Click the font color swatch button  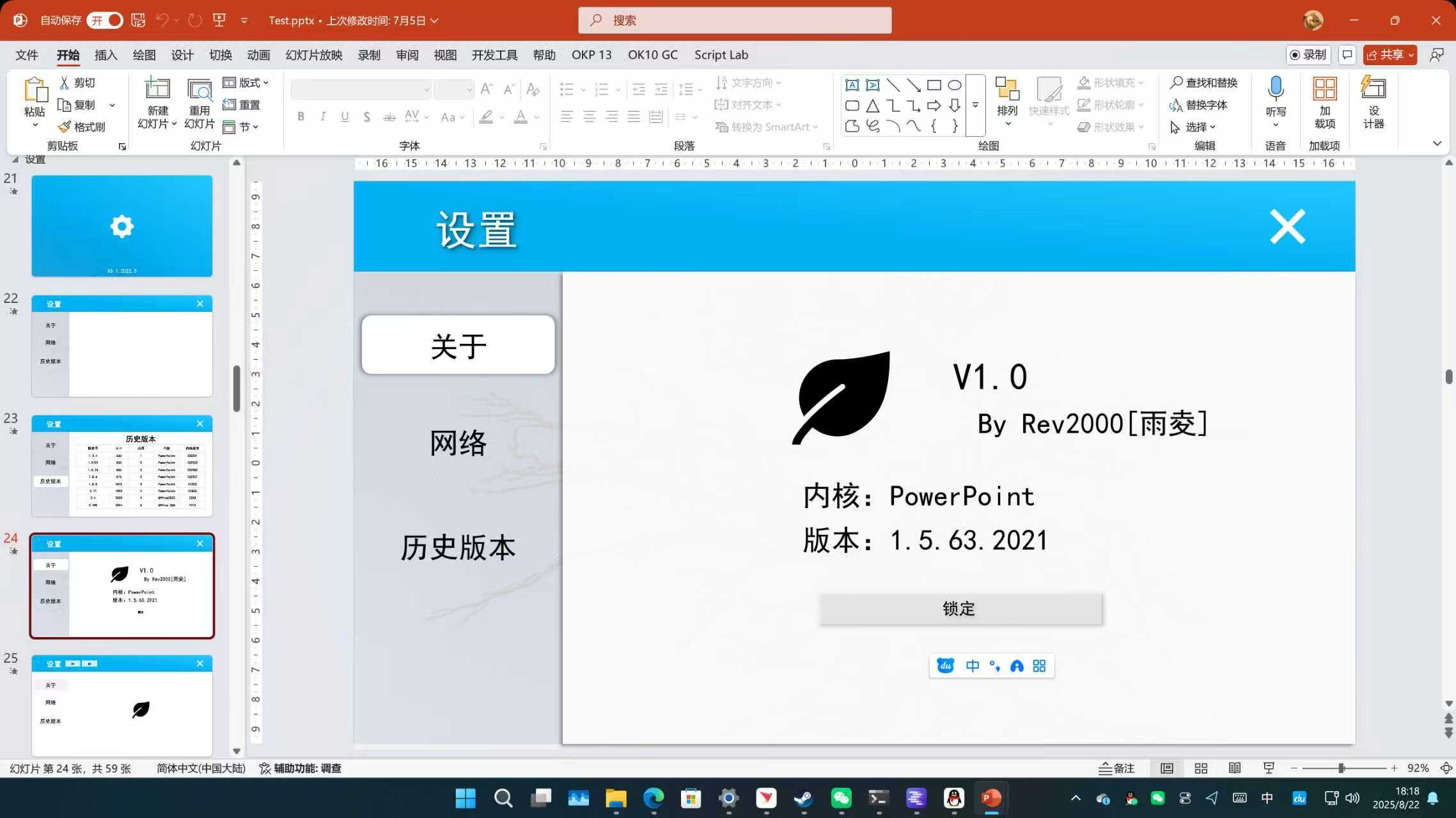click(521, 117)
